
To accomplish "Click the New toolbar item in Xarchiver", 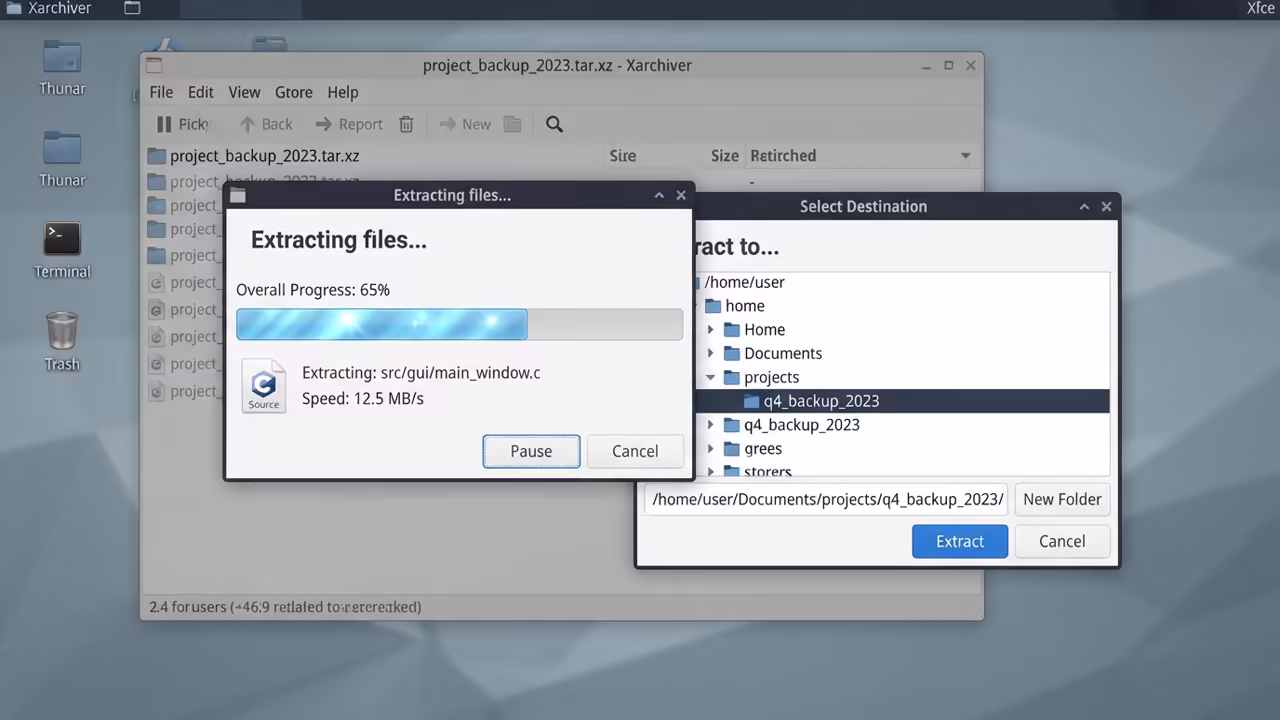I will [x=465, y=124].
